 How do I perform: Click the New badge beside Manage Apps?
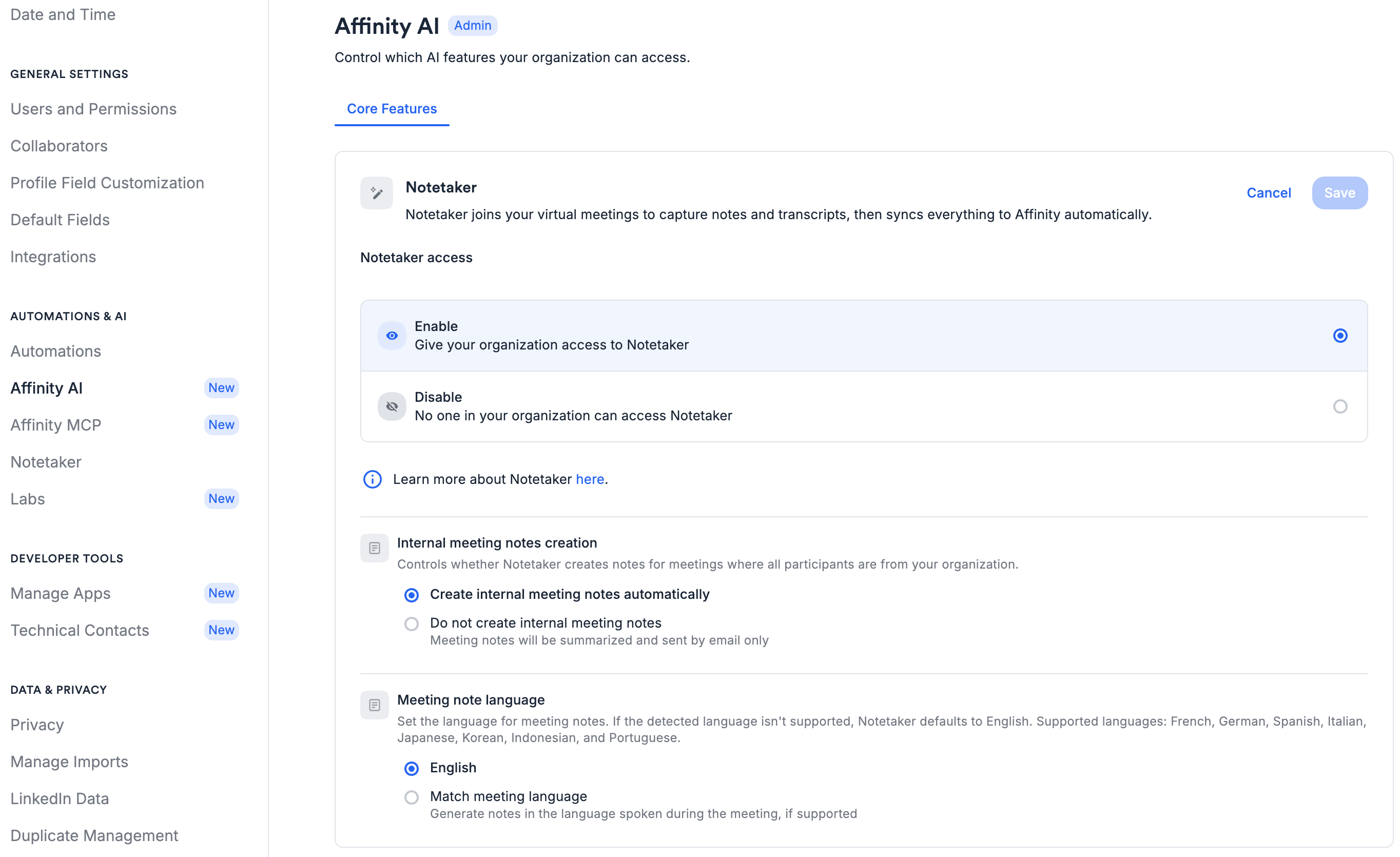tap(221, 593)
